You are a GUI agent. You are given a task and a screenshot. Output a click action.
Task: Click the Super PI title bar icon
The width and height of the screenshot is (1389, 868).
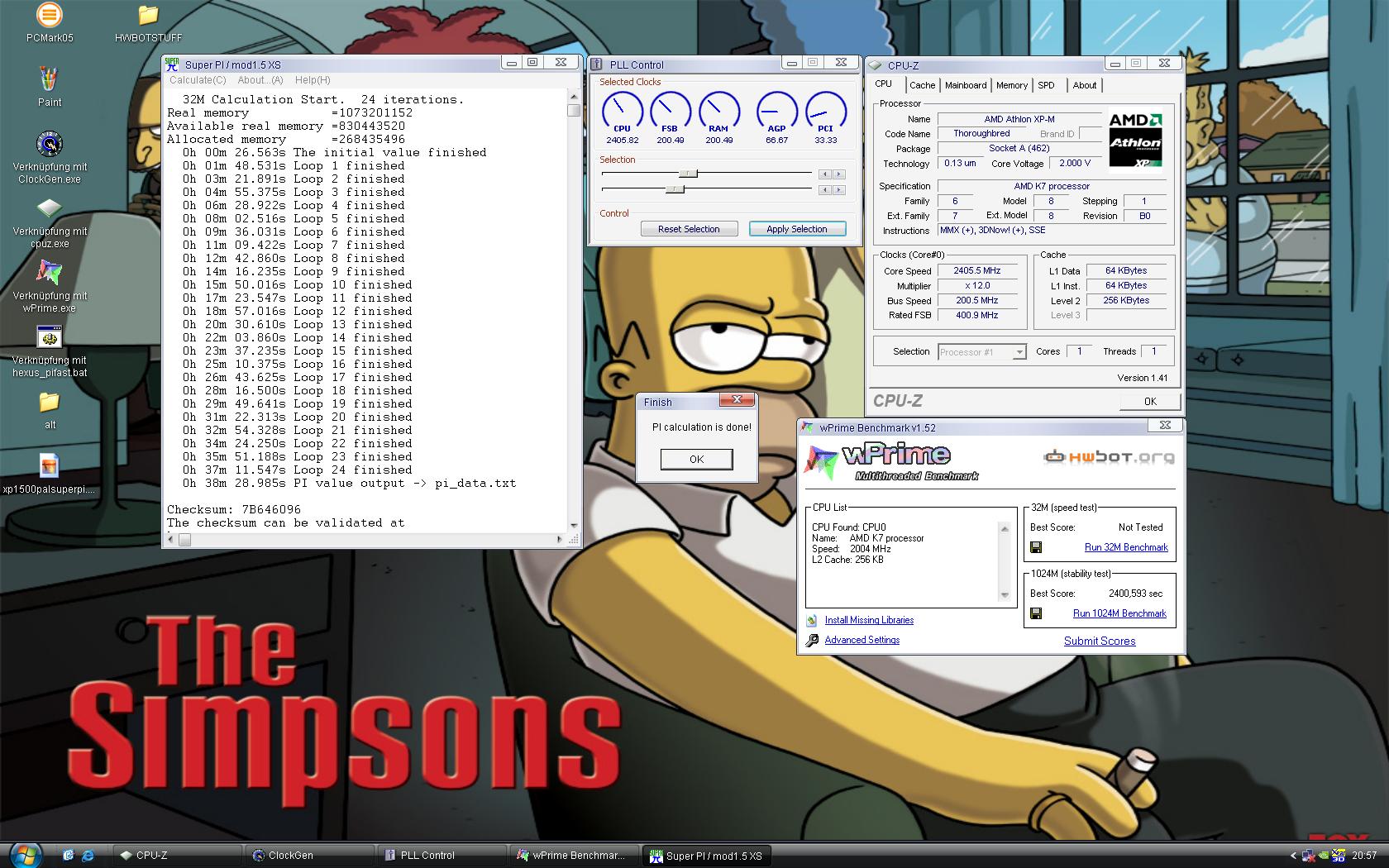pos(172,64)
